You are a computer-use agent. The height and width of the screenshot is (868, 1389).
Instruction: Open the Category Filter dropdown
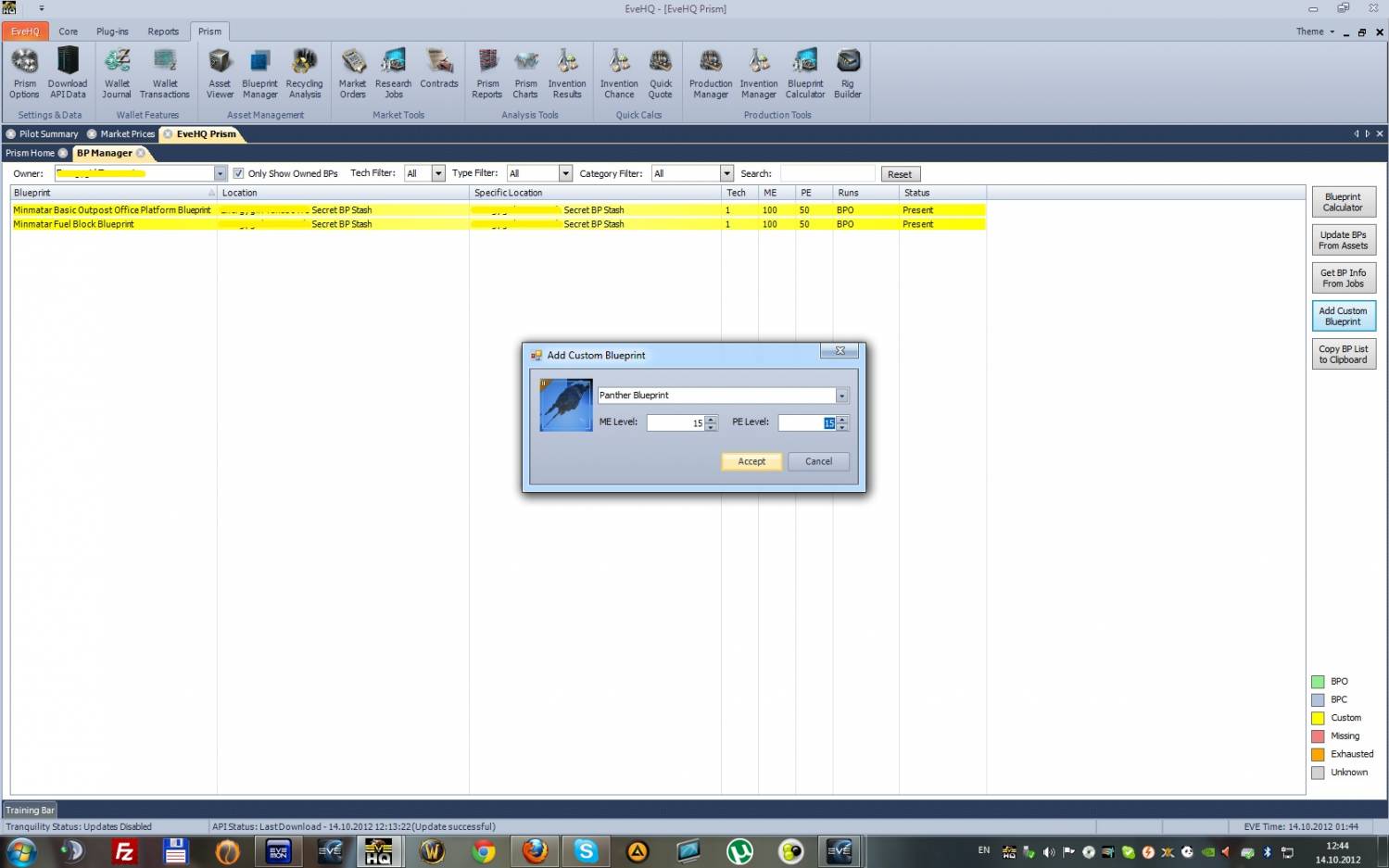coord(726,173)
